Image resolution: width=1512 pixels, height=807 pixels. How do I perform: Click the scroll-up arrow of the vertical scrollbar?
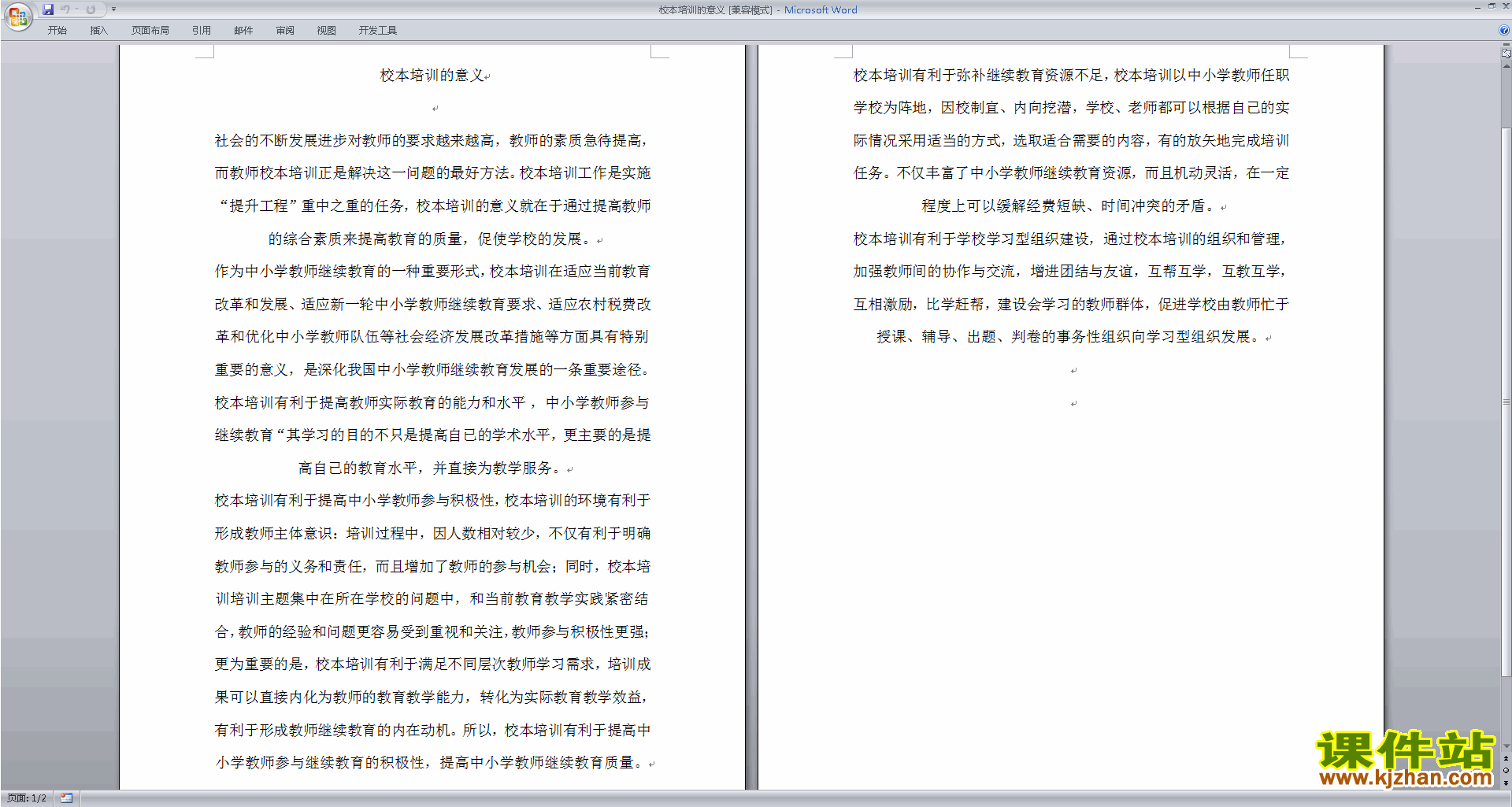1506,66
